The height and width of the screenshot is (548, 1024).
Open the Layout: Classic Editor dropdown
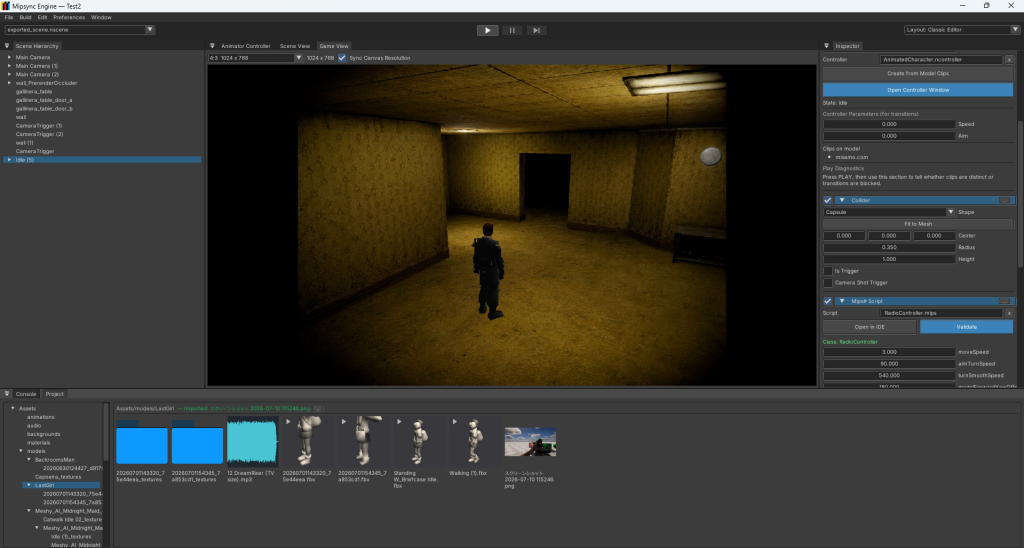961,30
